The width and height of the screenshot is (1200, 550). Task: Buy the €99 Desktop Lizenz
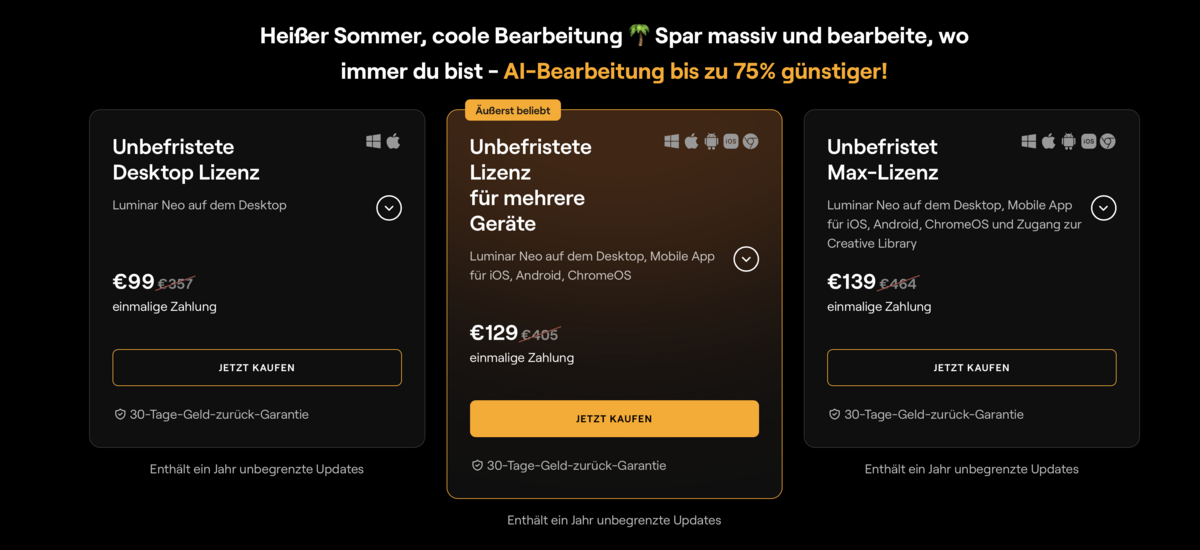point(257,368)
